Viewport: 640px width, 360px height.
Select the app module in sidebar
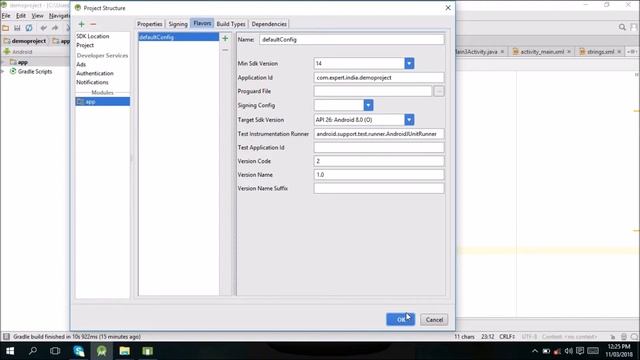point(103,101)
